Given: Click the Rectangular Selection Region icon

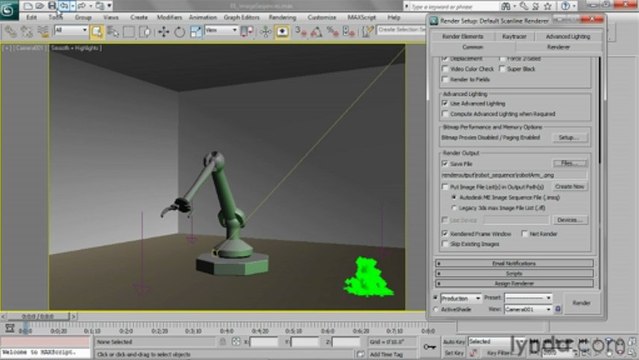Looking at the screenshot, I should [129, 32].
